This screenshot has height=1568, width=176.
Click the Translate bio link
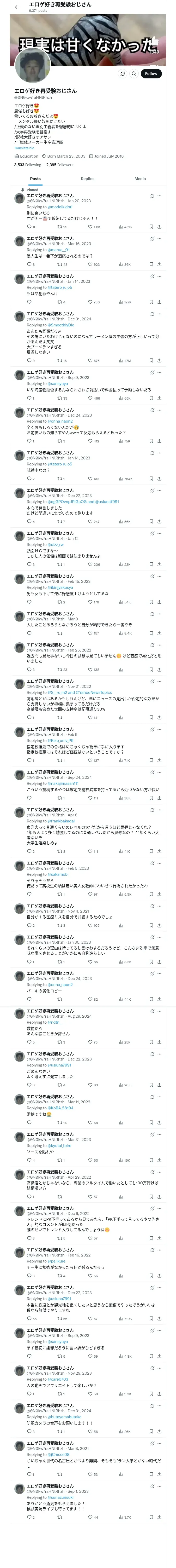click(24, 148)
